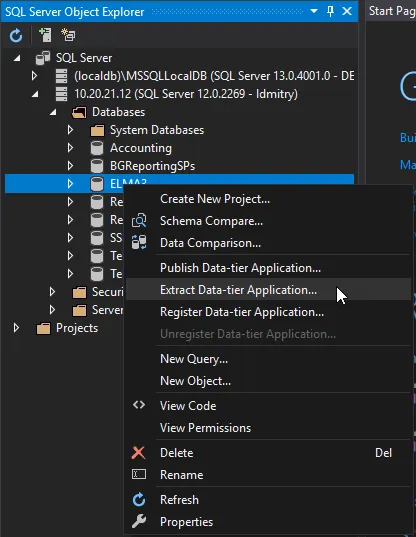Screen dimensions: 416x537
Task: Collapse the SQL Server root node
Action: pos(17,58)
